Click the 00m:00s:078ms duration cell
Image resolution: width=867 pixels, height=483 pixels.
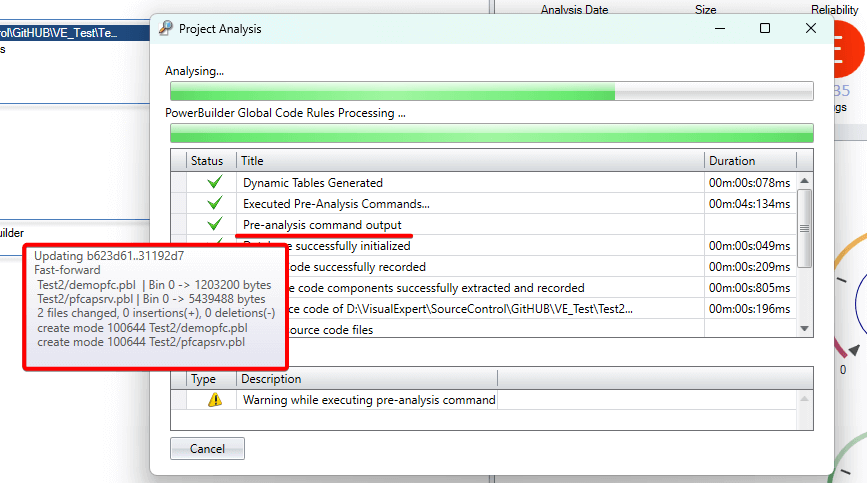click(750, 182)
